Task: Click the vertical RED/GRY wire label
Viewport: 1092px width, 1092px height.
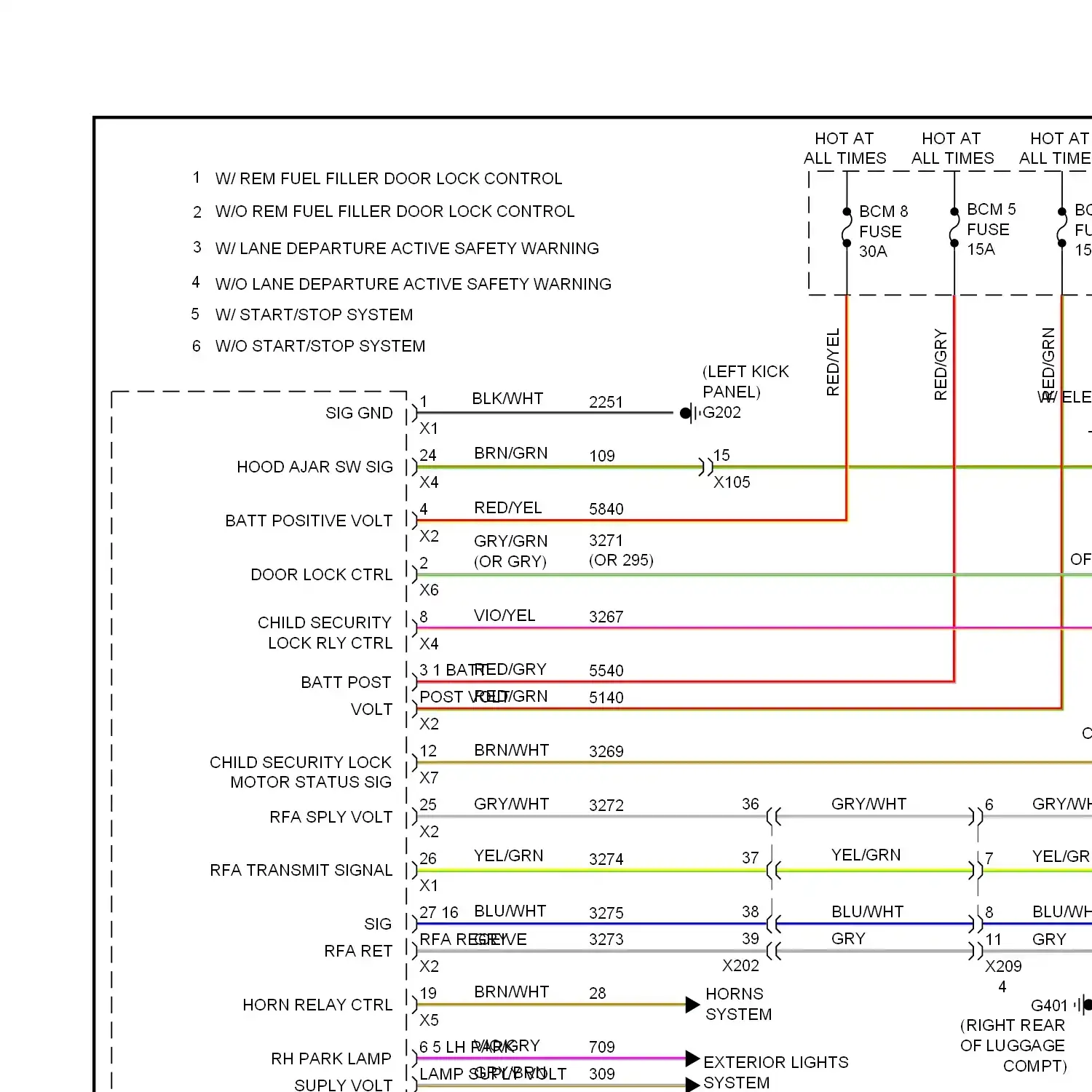Action: point(941,365)
